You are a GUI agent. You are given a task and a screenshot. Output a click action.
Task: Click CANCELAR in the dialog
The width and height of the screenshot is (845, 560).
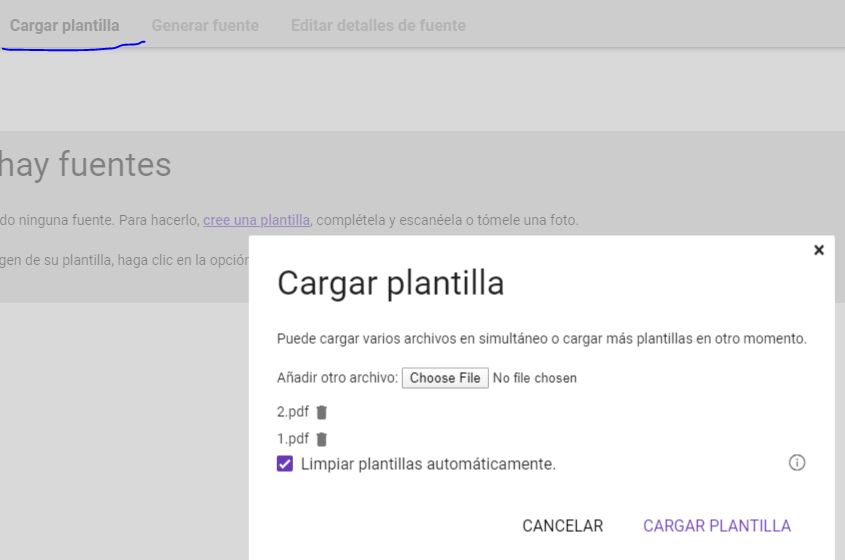point(563,526)
